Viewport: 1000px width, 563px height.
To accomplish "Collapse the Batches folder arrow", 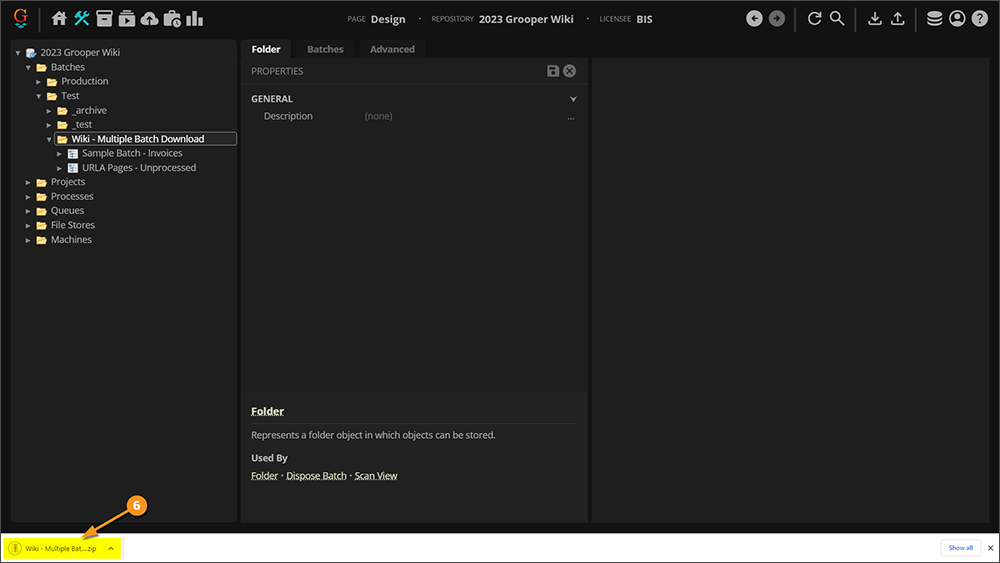I will point(28,67).
